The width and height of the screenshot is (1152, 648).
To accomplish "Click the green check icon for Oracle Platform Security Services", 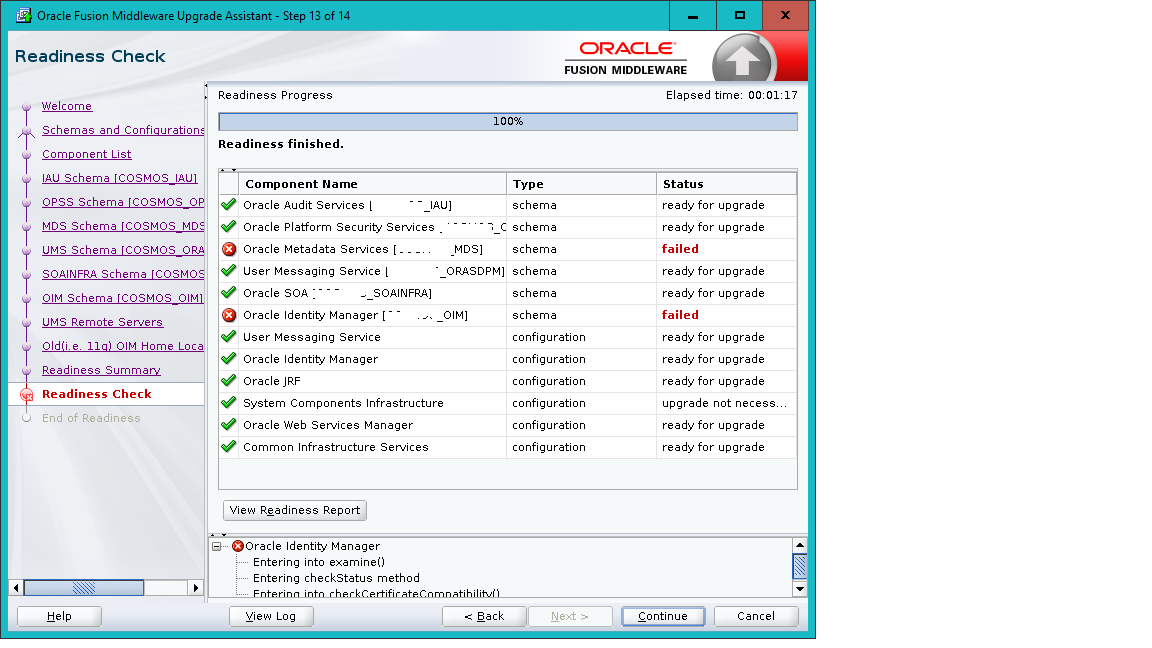I will coord(228,227).
